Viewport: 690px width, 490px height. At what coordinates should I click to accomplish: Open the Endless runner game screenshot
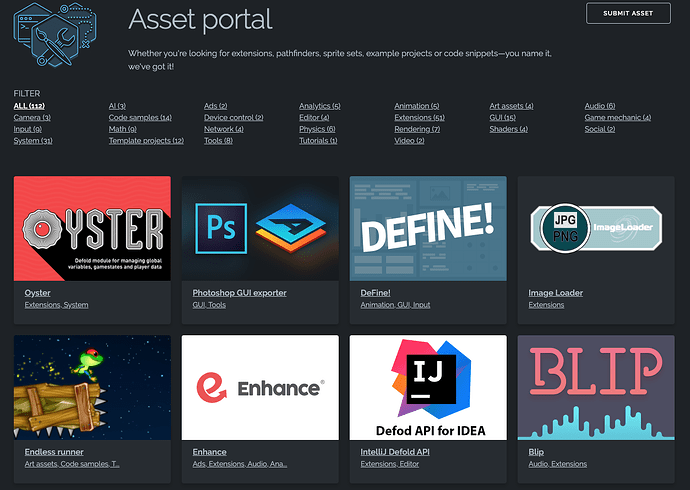tap(93, 388)
